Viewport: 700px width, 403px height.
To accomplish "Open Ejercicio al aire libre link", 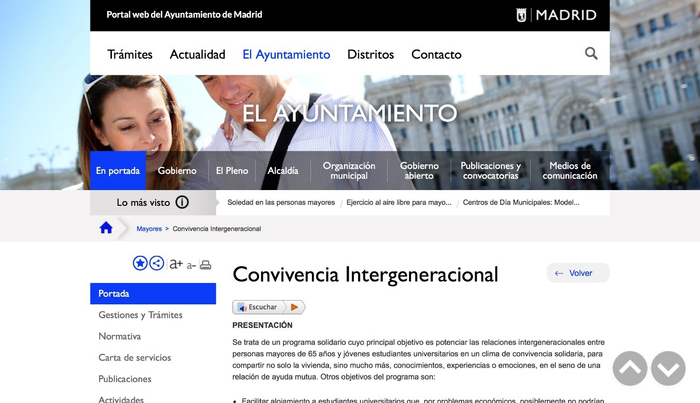I will (399, 203).
